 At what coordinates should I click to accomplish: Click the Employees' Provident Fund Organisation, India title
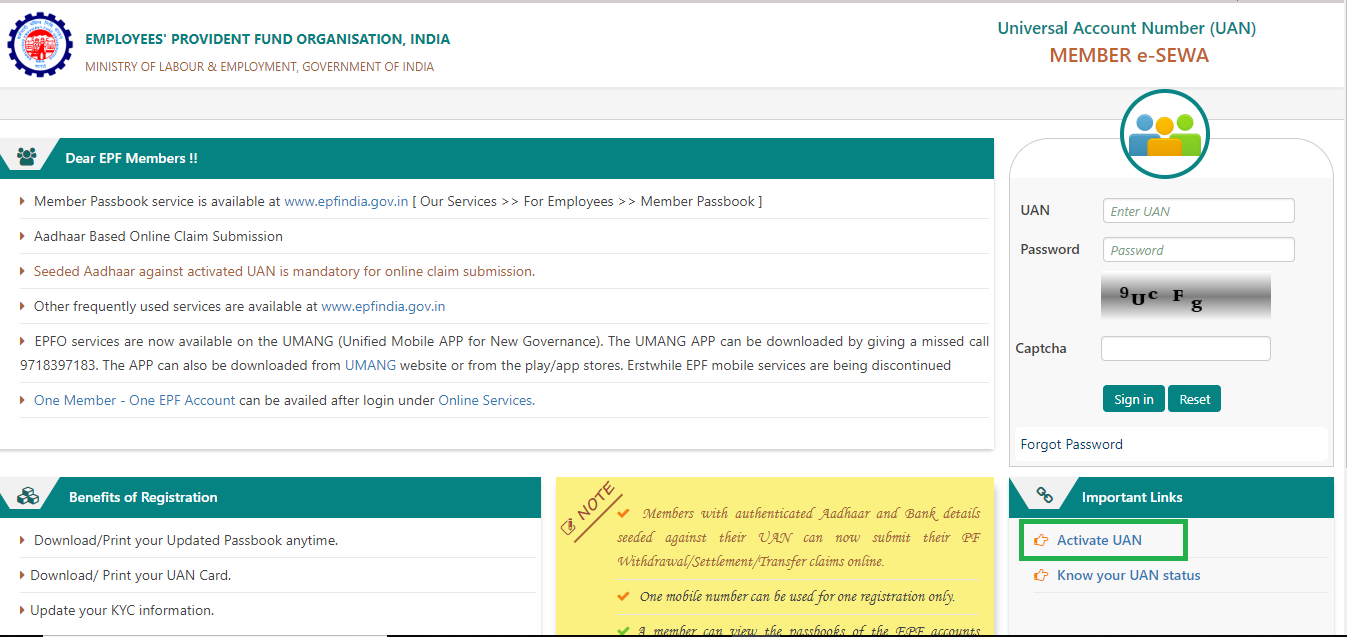tap(267, 39)
